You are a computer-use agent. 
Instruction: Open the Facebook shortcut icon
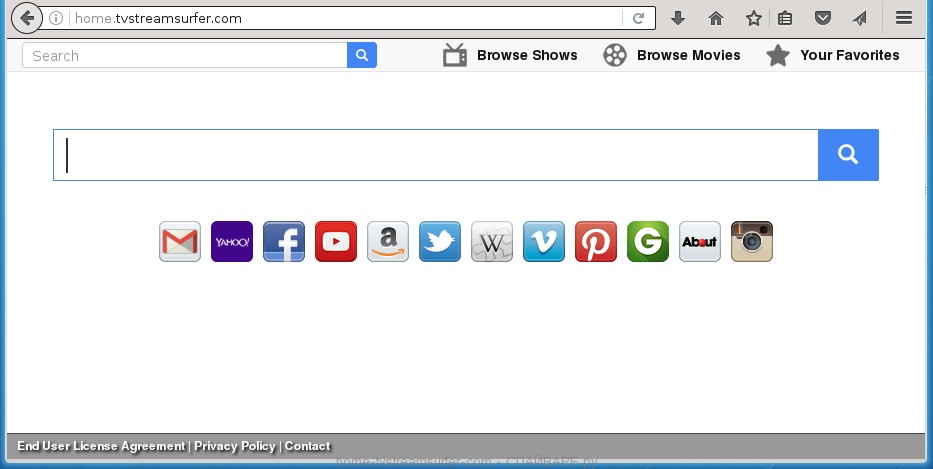284,242
